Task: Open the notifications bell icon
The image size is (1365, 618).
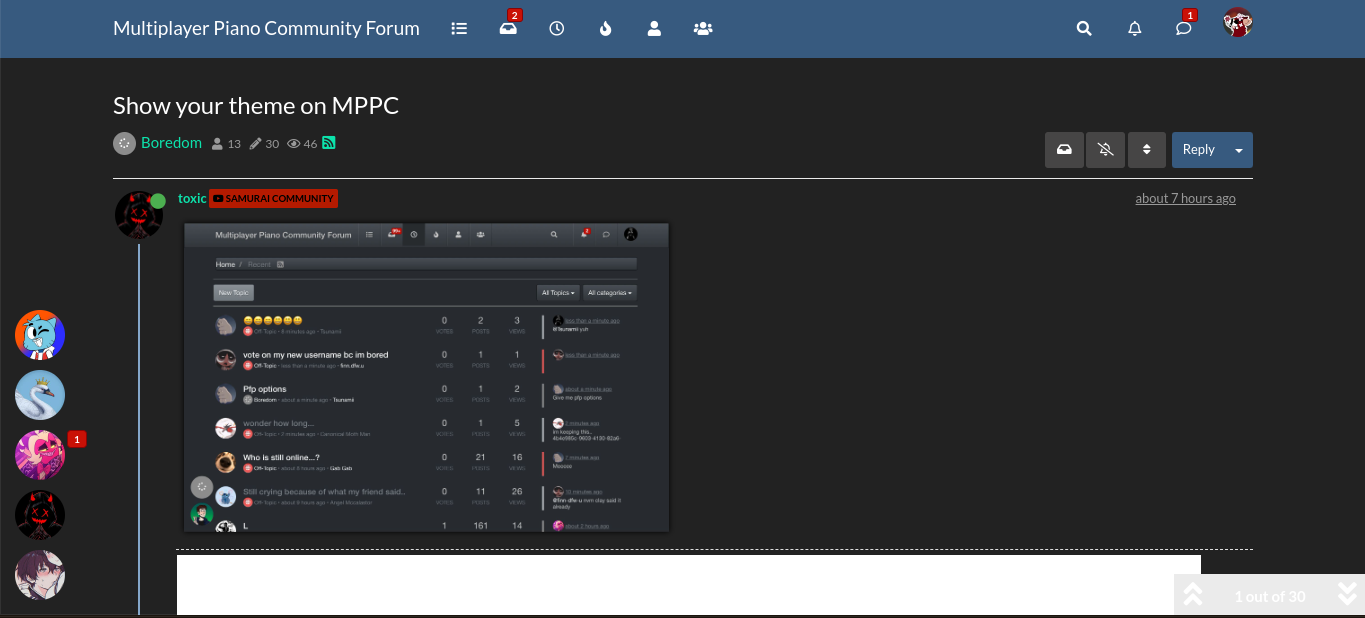Action: (1134, 29)
